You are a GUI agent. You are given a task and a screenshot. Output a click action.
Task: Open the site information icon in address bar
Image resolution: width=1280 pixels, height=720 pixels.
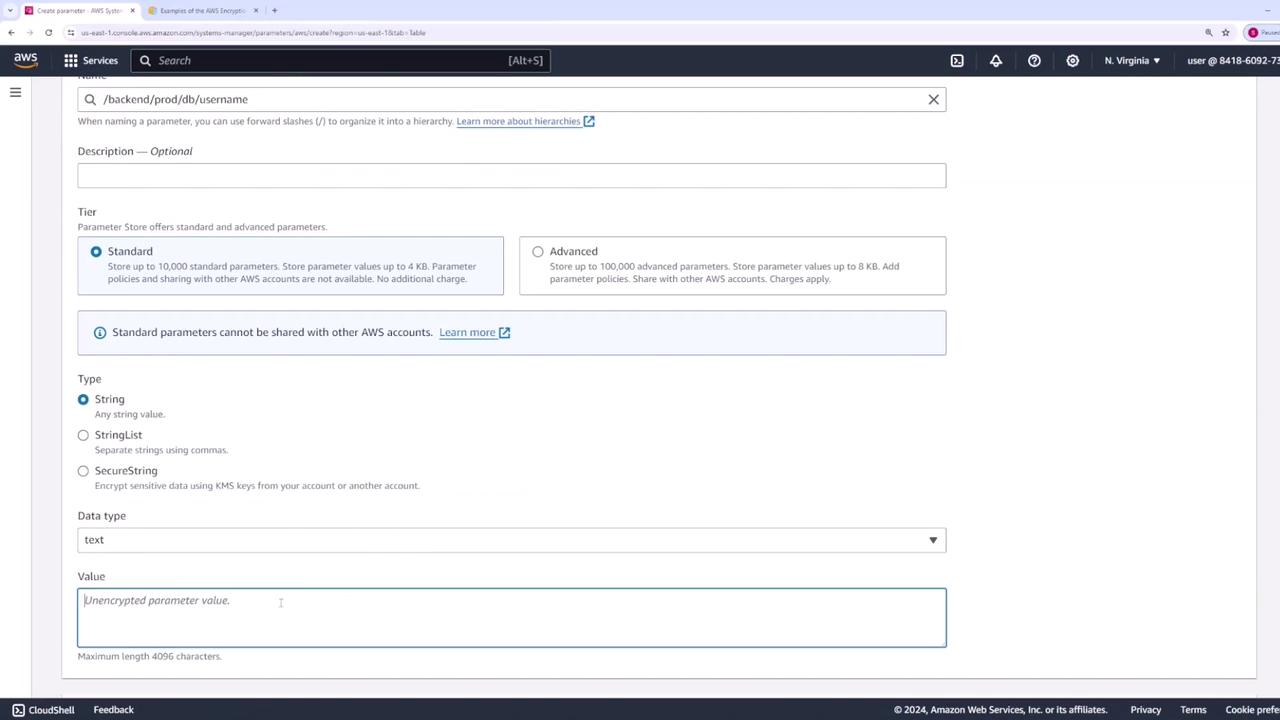(71, 32)
